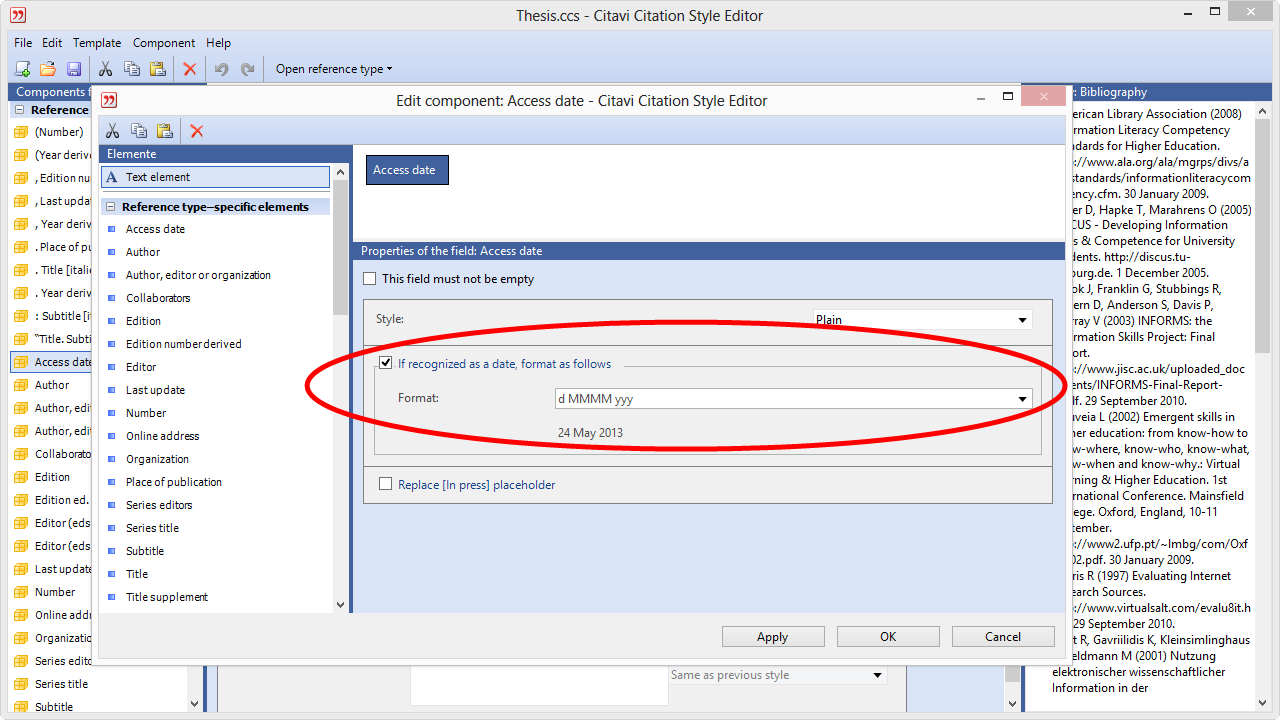1280x720 pixels.
Task: Click the New file icon in main toolbar
Action: pos(22,69)
